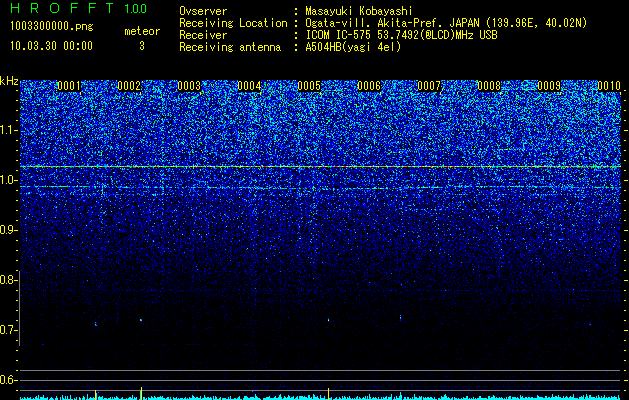Click the time marker 0002
The width and height of the screenshot is (629, 400).
point(129,86)
